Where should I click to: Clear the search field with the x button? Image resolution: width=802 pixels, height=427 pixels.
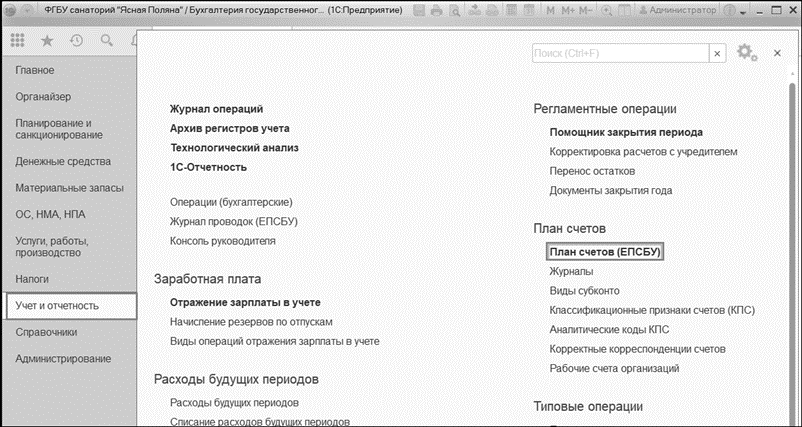pos(717,53)
